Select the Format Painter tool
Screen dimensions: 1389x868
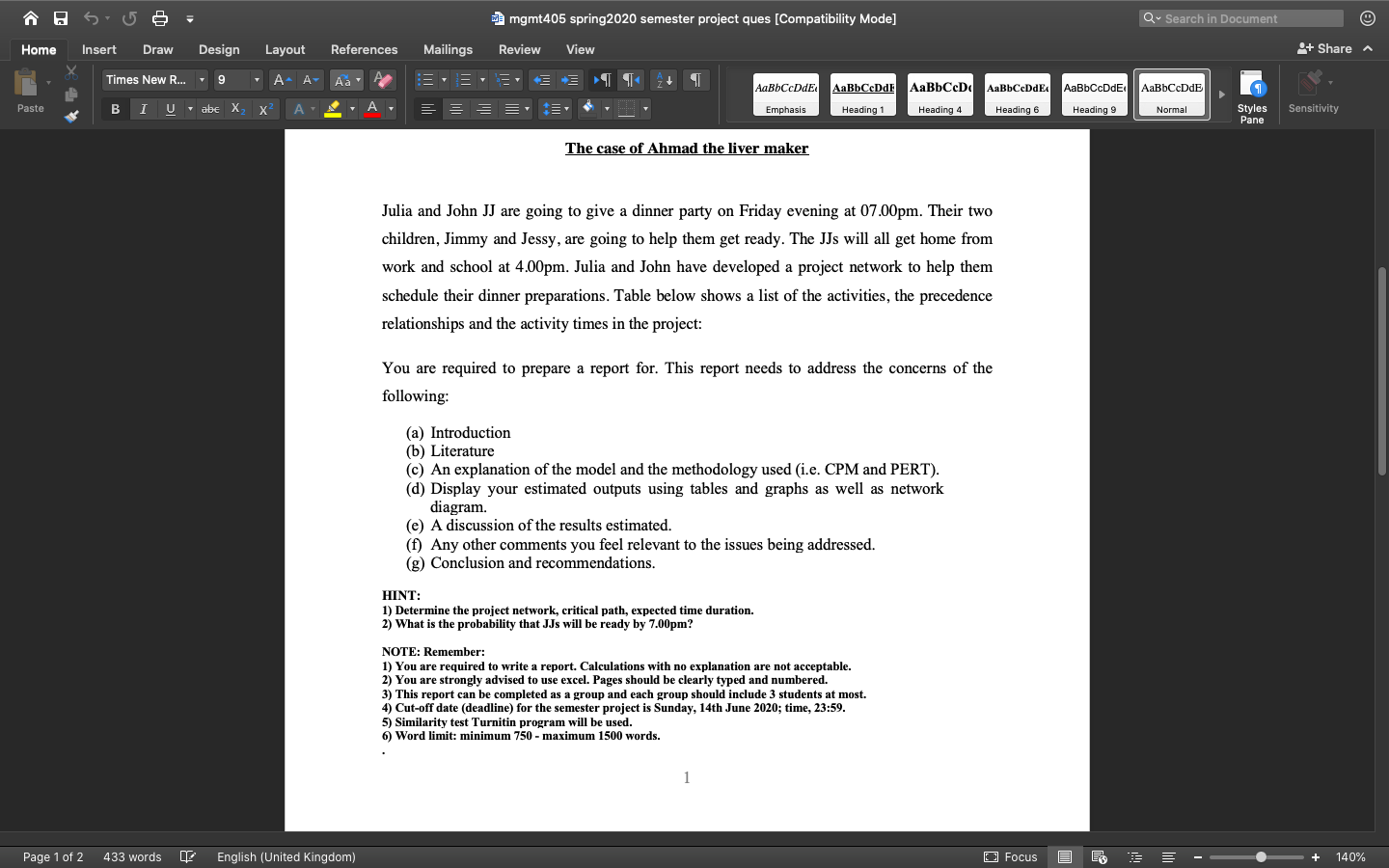(x=70, y=117)
